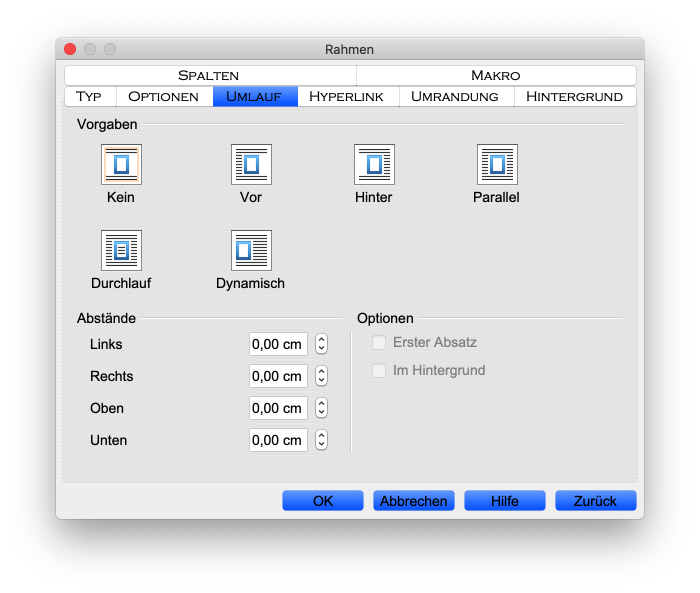Click the Unten spacing stepper
The width and height of the screenshot is (700, 593).
[x=321, y=440]
